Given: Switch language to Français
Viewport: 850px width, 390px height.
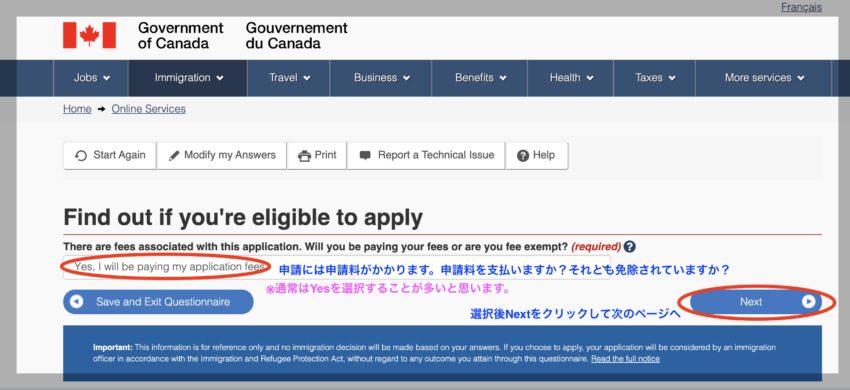Looking at the screenshot, I should pyautogui.click(x=801, y=7).
